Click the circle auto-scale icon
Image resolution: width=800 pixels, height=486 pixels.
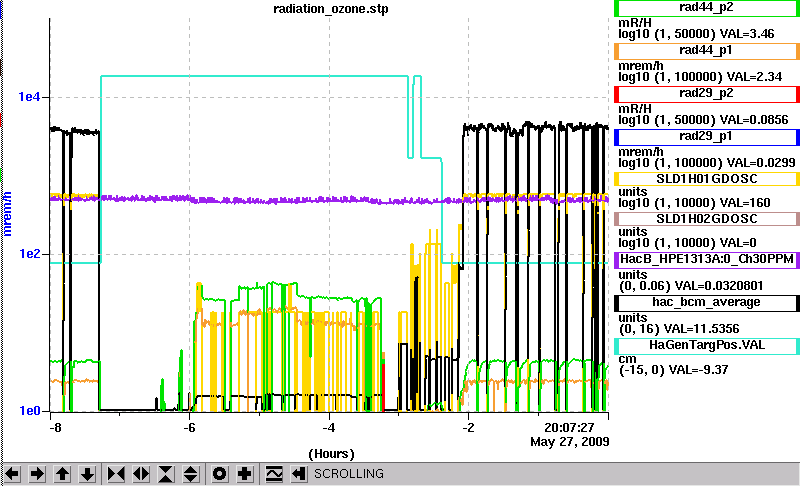219,474
